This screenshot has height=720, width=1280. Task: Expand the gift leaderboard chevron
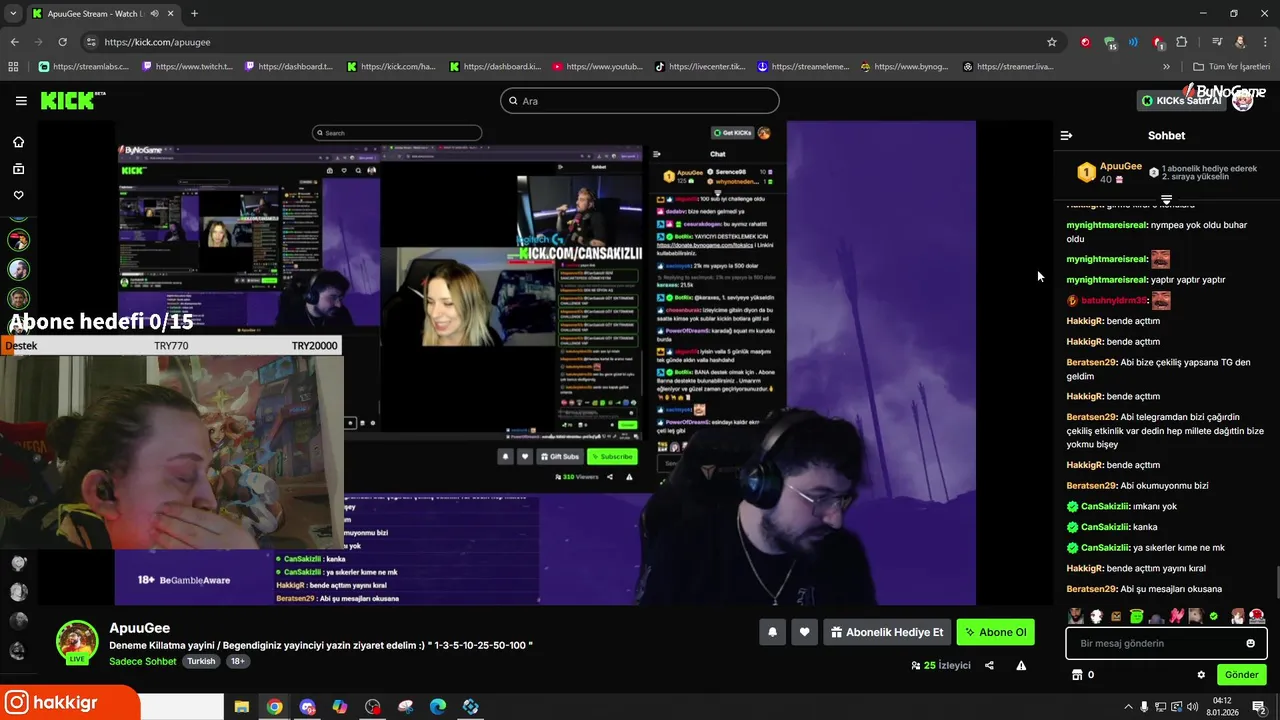1166,199
